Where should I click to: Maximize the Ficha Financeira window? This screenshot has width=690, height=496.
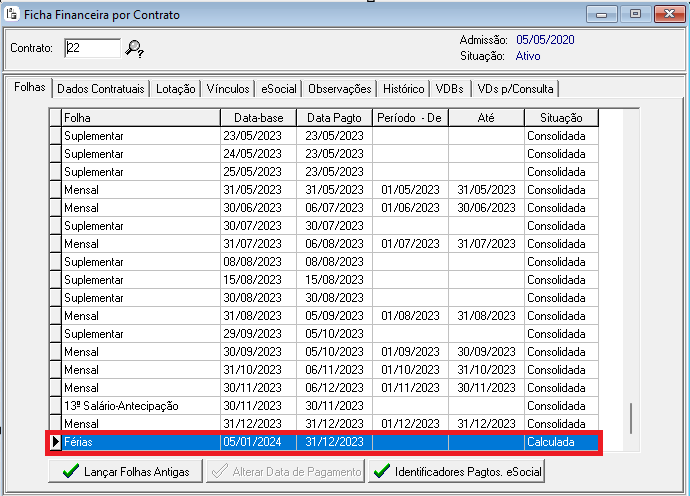tap(633, 14)
